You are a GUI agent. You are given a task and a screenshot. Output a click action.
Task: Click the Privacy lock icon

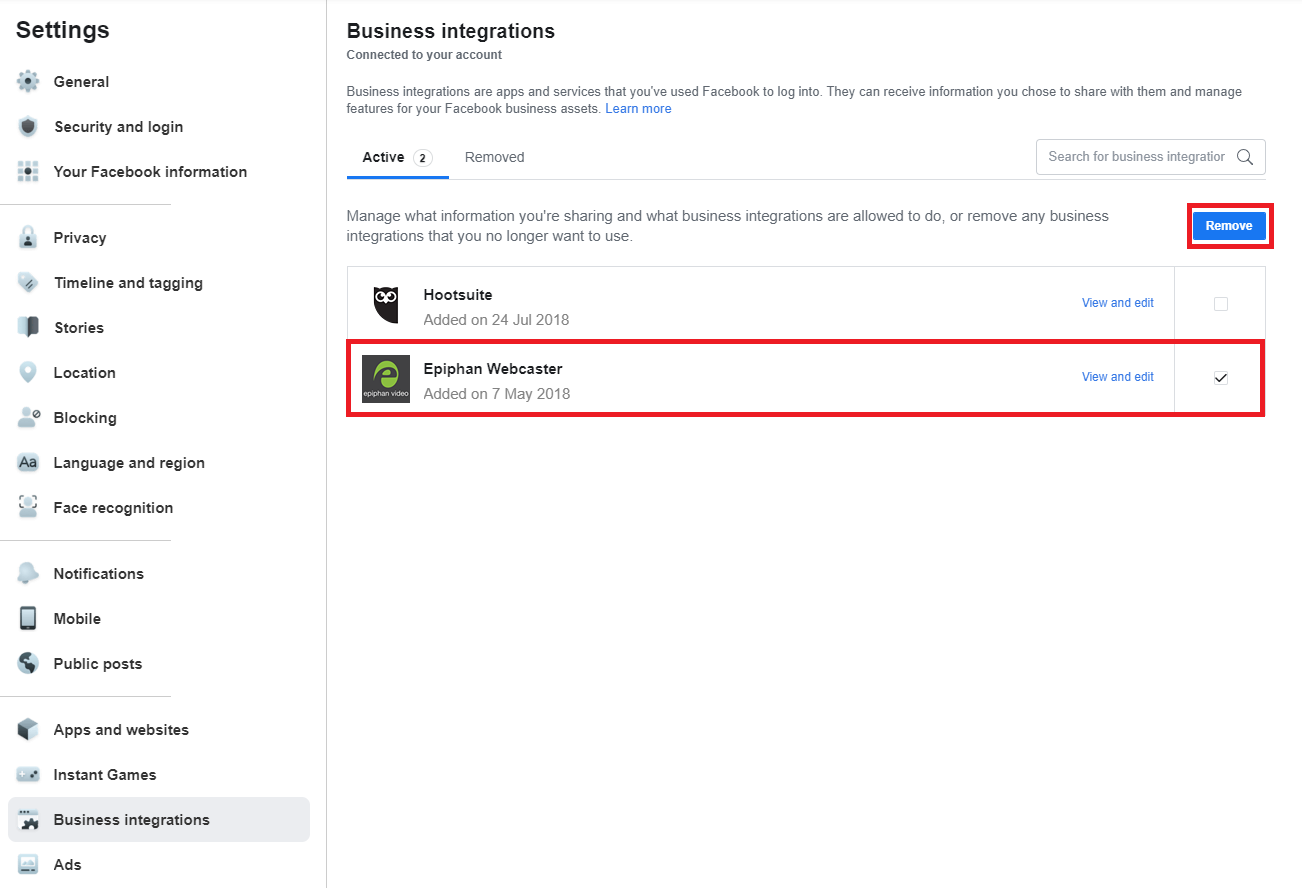click(x=28, y=238)
